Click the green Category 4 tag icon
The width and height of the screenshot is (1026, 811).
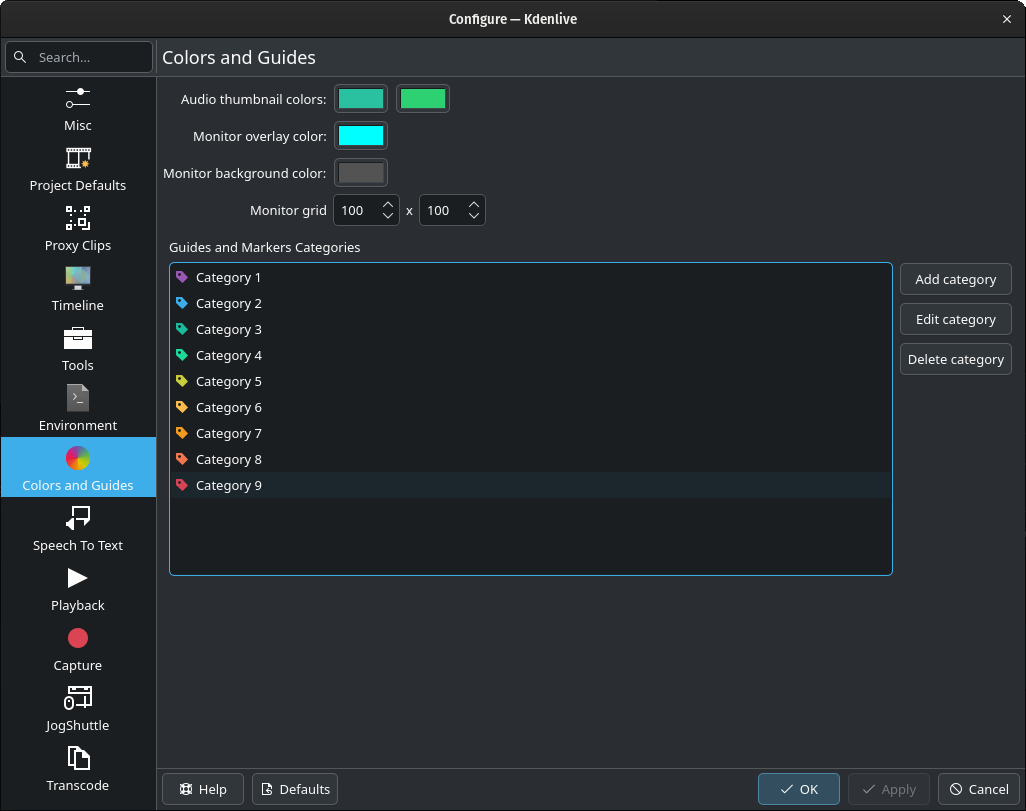pyautogui.click(x=182, y=355)
